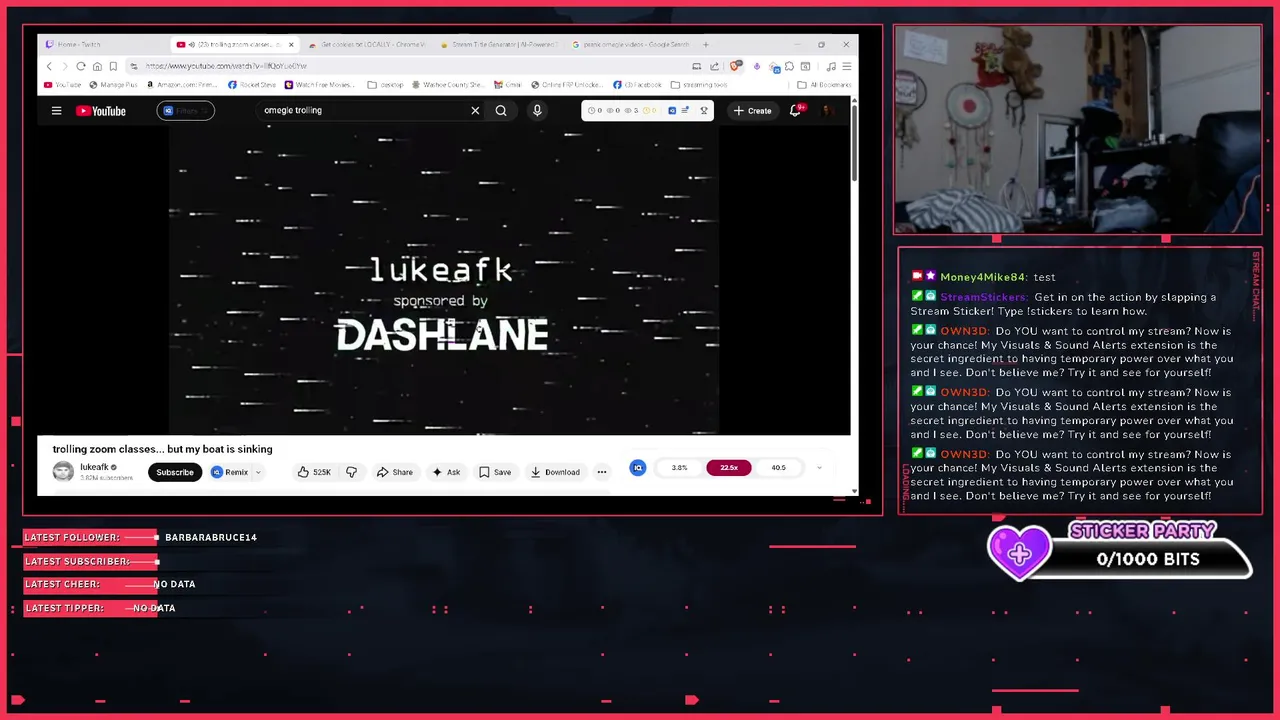Screen dimensions: 1280x720
Task: Switch to prank omegle videos Google tab
Action: [629, 44]
